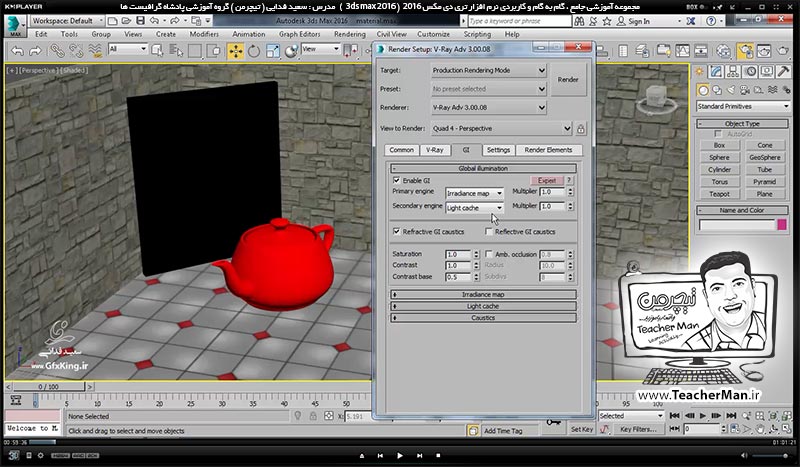Click the Select by Name icon
800x467 pixels.
(x=176, y=51)
